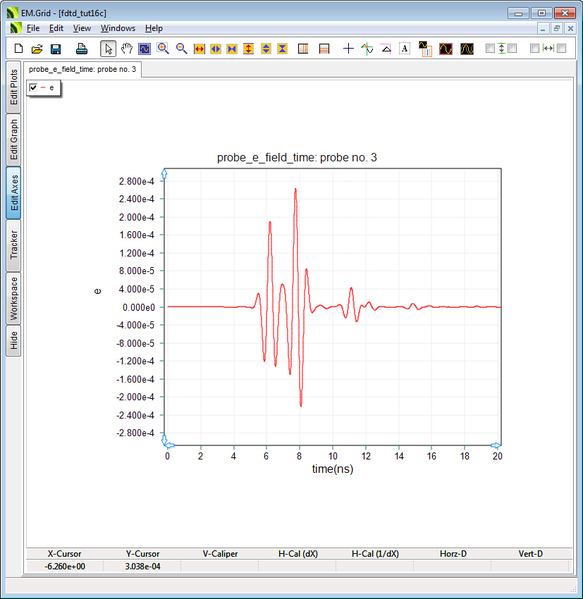583x599 pixels.
Task: Compress the vertical axis range
Action: point(282,49)
